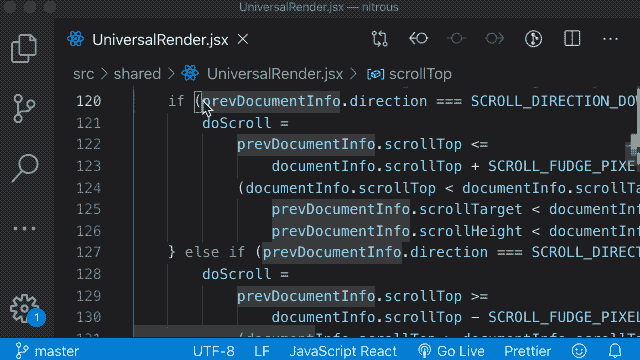The image size is (640, 360).
Task: Click prevDocumentInfo.scrollTarget on line 125
Action: [397, 209]
